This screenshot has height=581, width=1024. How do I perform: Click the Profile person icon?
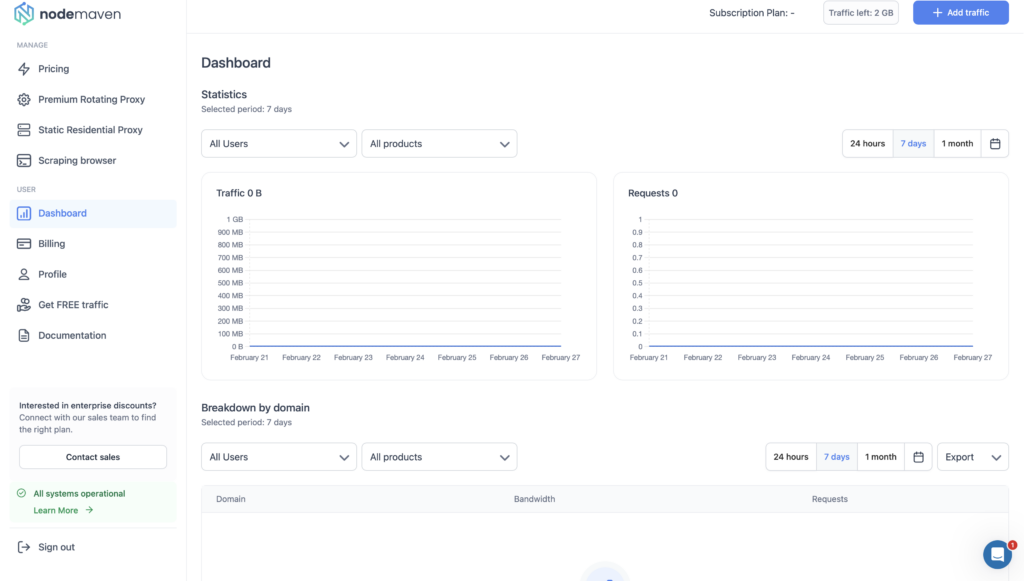[24, 274]
